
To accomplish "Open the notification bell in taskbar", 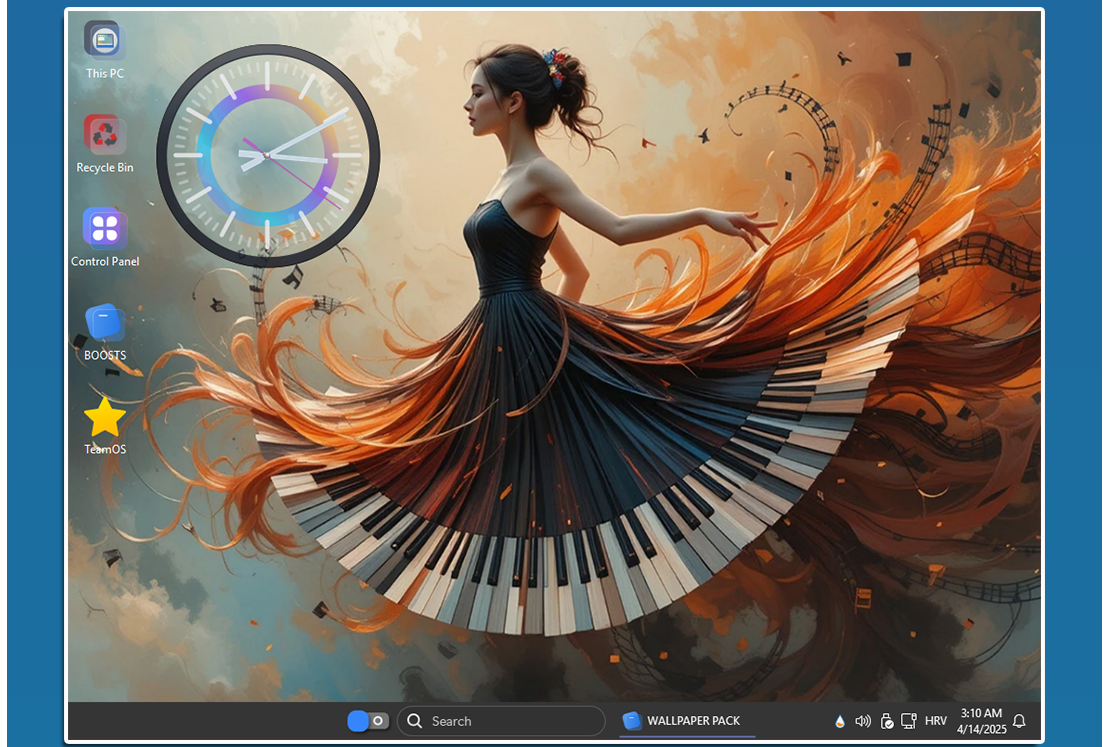I will [x=1019, y=721].
